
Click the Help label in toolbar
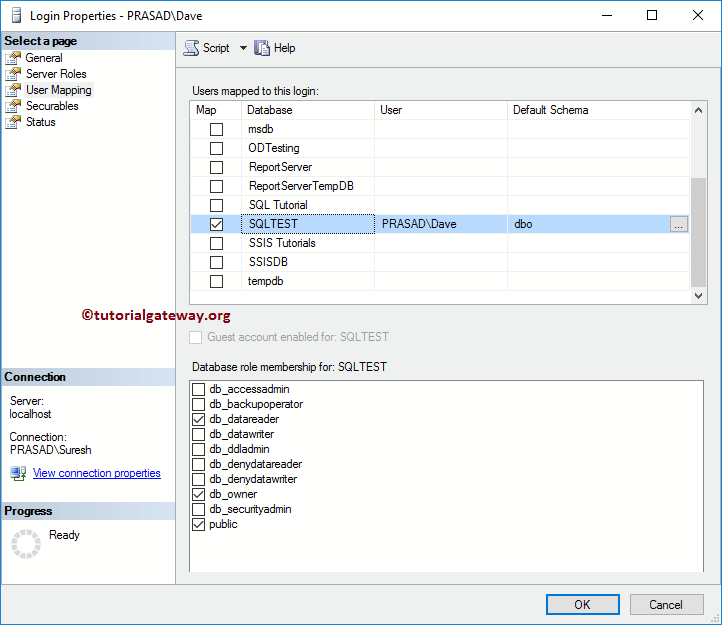coord(285,48)
